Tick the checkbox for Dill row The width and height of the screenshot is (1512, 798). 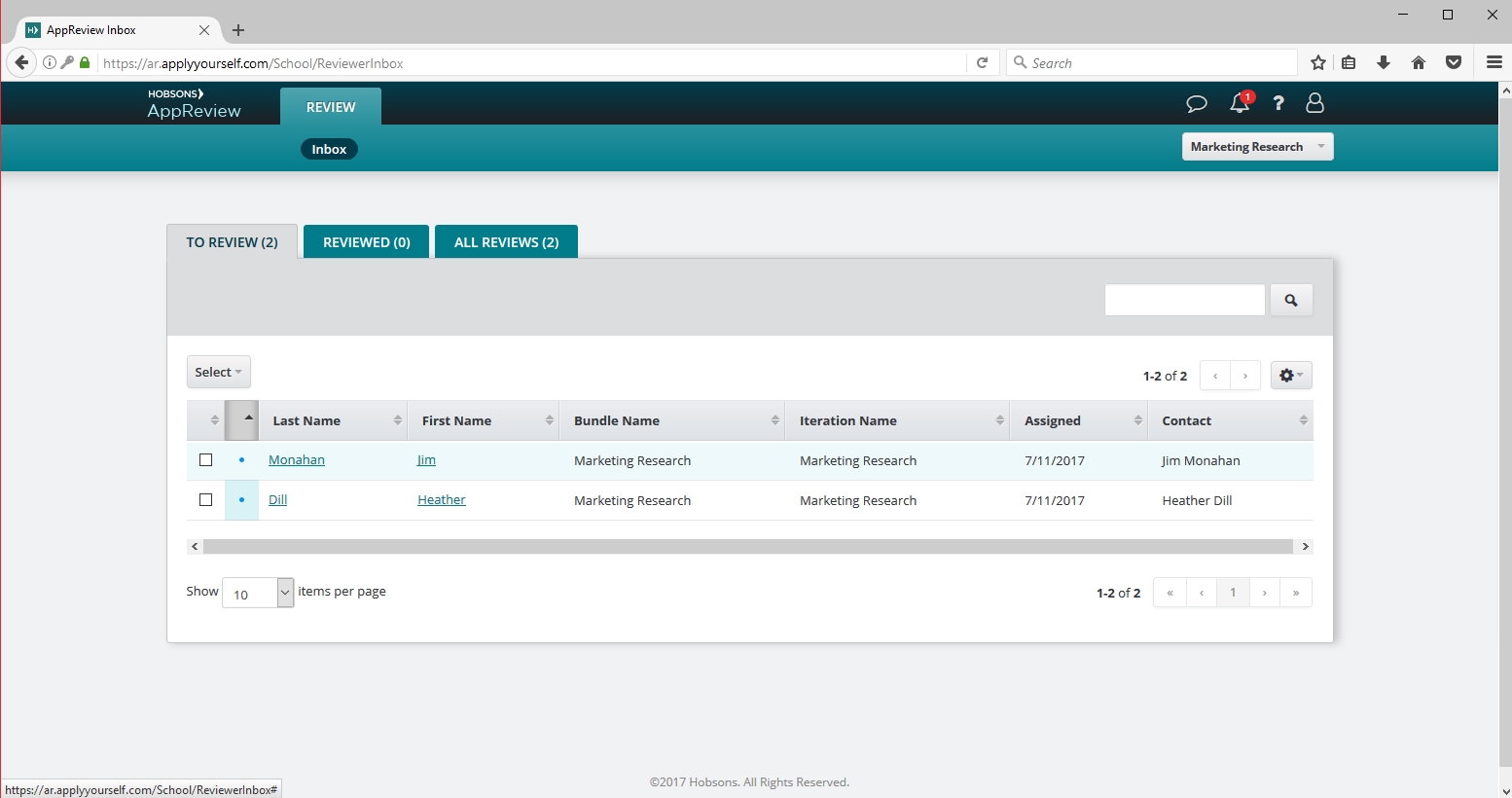click(205, 500)
